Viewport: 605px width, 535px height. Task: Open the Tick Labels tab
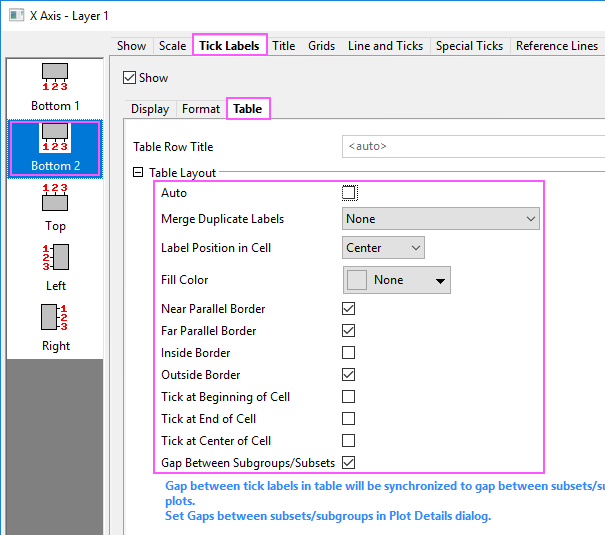[230, 45]
